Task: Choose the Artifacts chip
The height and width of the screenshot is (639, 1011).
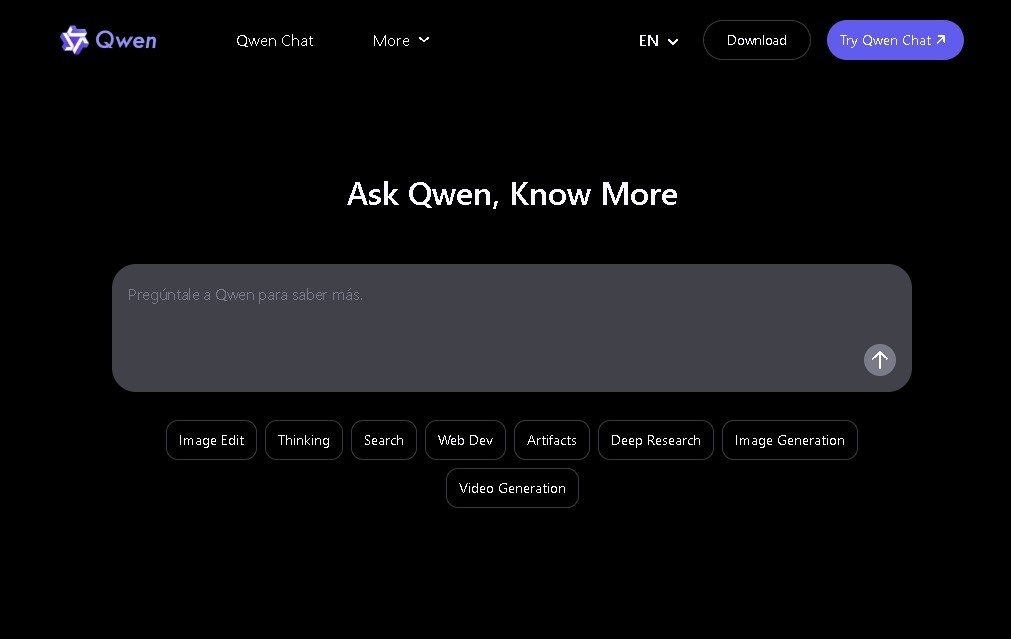Action: pyautogui.click(x=551, y=440)
